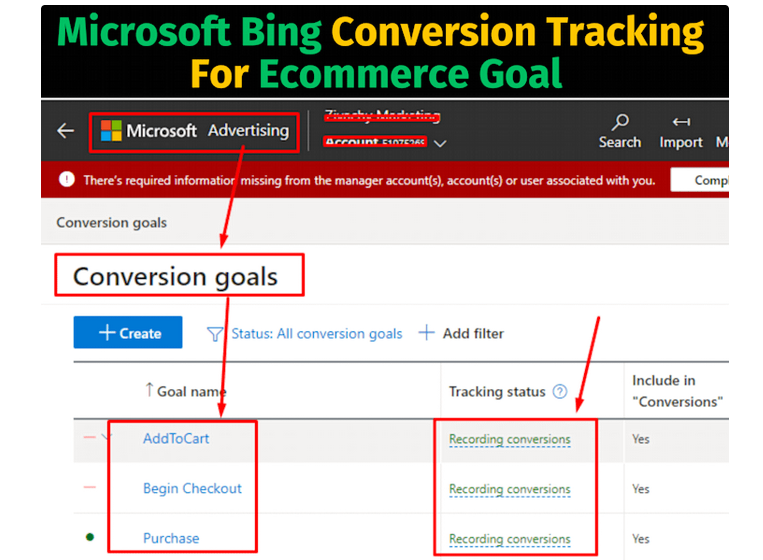Click the plus icon beside Add filter

(x=426, y=333)
